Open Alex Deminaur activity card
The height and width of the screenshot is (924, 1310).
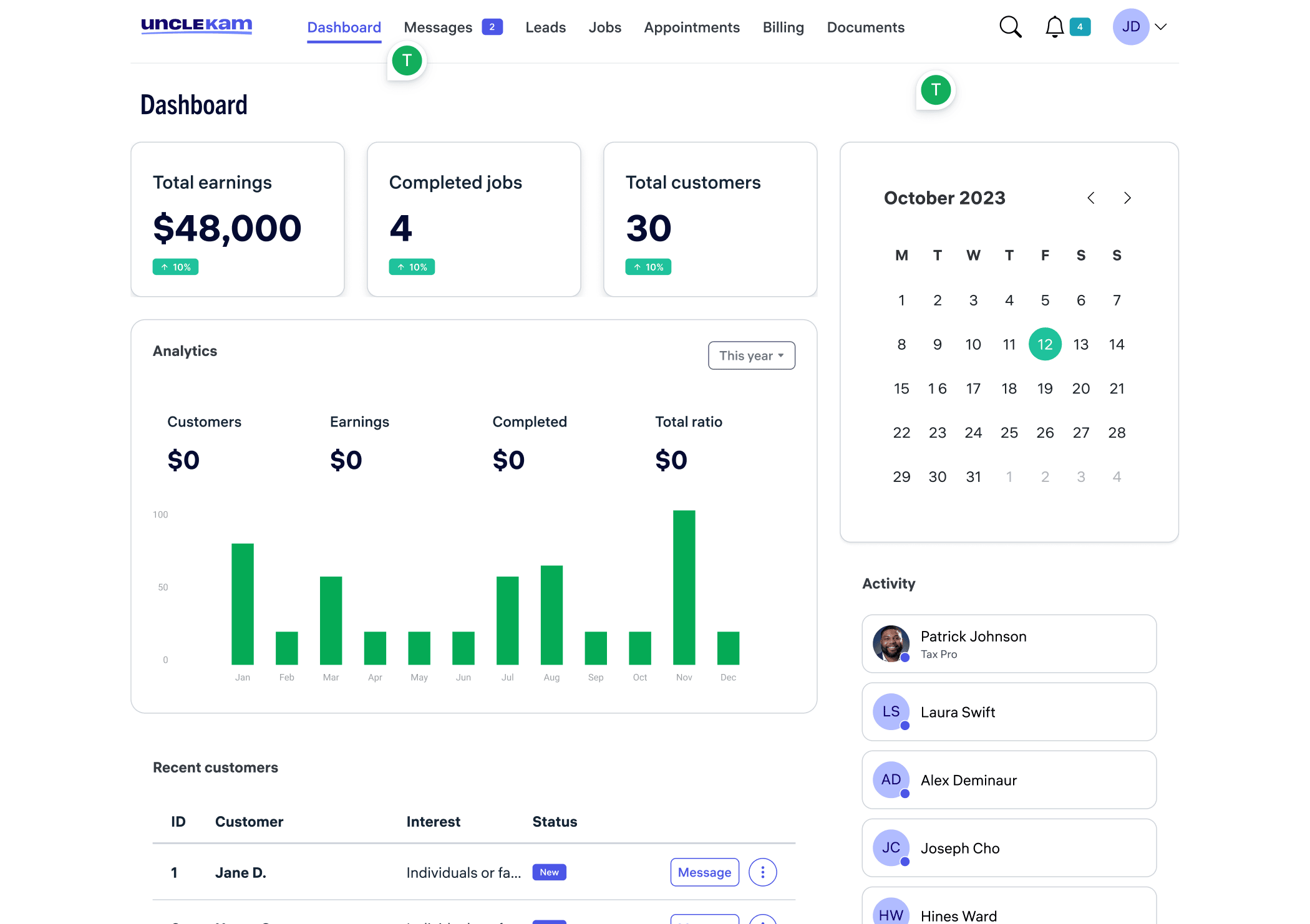pyautogui.click(x=1009, y=780)
